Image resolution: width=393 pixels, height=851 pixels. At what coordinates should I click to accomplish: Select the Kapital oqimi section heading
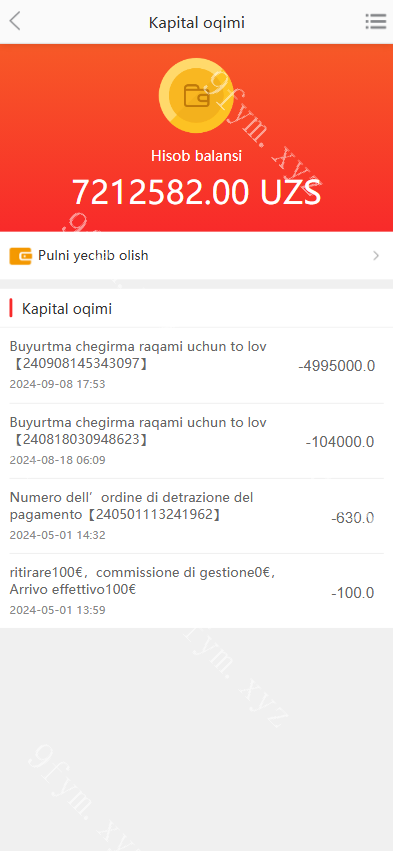pos(67,309)
